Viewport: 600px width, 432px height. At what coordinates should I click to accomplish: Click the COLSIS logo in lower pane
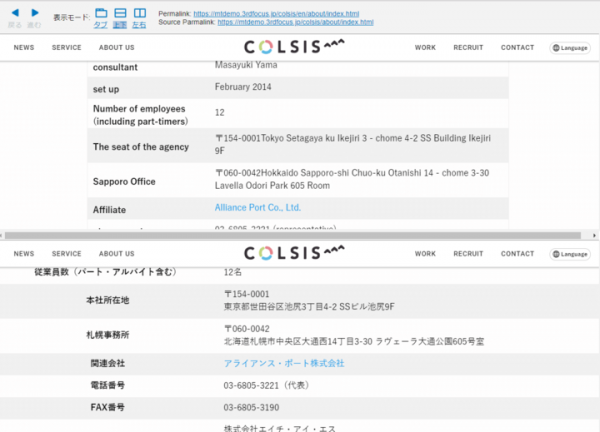pyautogui.click(x=294, y=253)
